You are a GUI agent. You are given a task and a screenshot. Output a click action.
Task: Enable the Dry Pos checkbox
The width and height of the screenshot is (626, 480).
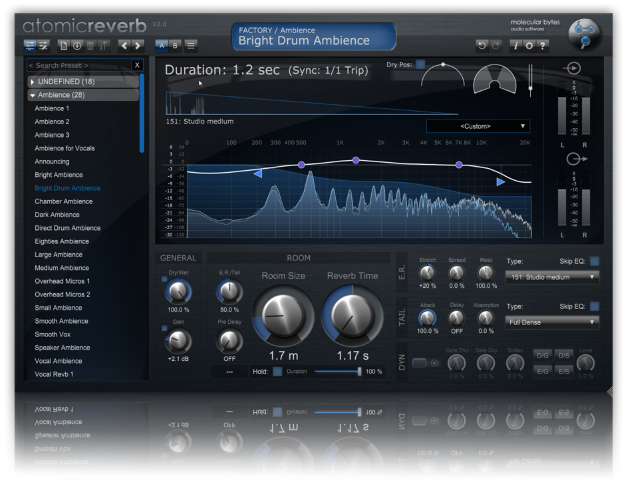pos(421,65)
